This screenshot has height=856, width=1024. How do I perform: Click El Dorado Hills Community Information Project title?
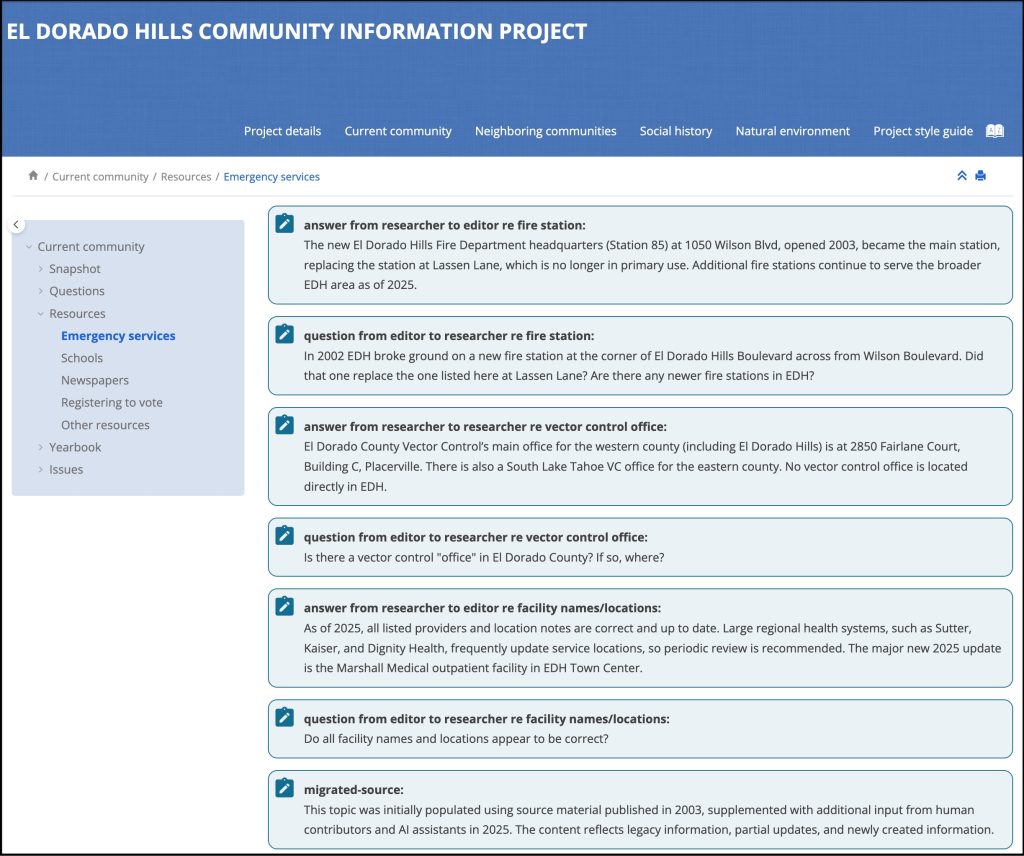[297, 31]
